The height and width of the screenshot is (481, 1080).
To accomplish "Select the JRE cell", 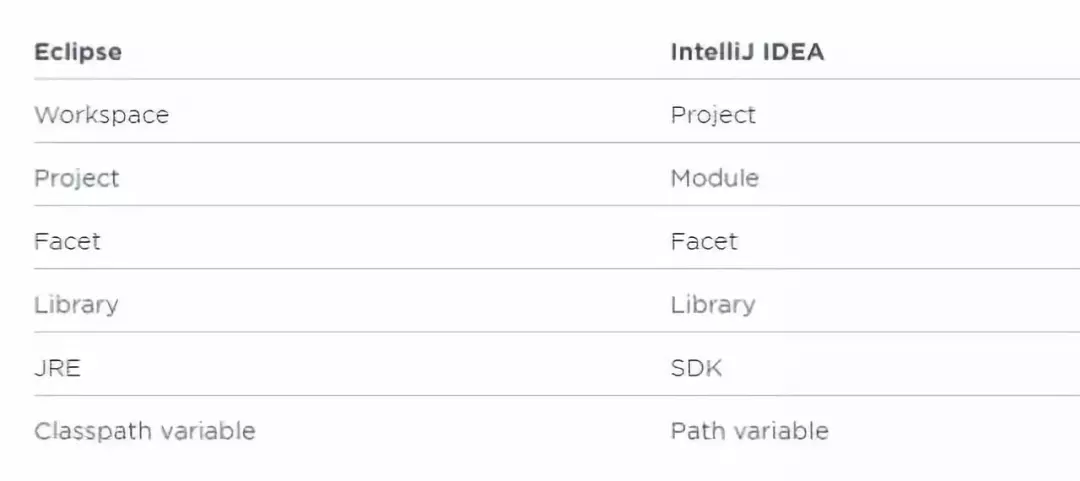I will pyautogui.click(x=57, y=367).
